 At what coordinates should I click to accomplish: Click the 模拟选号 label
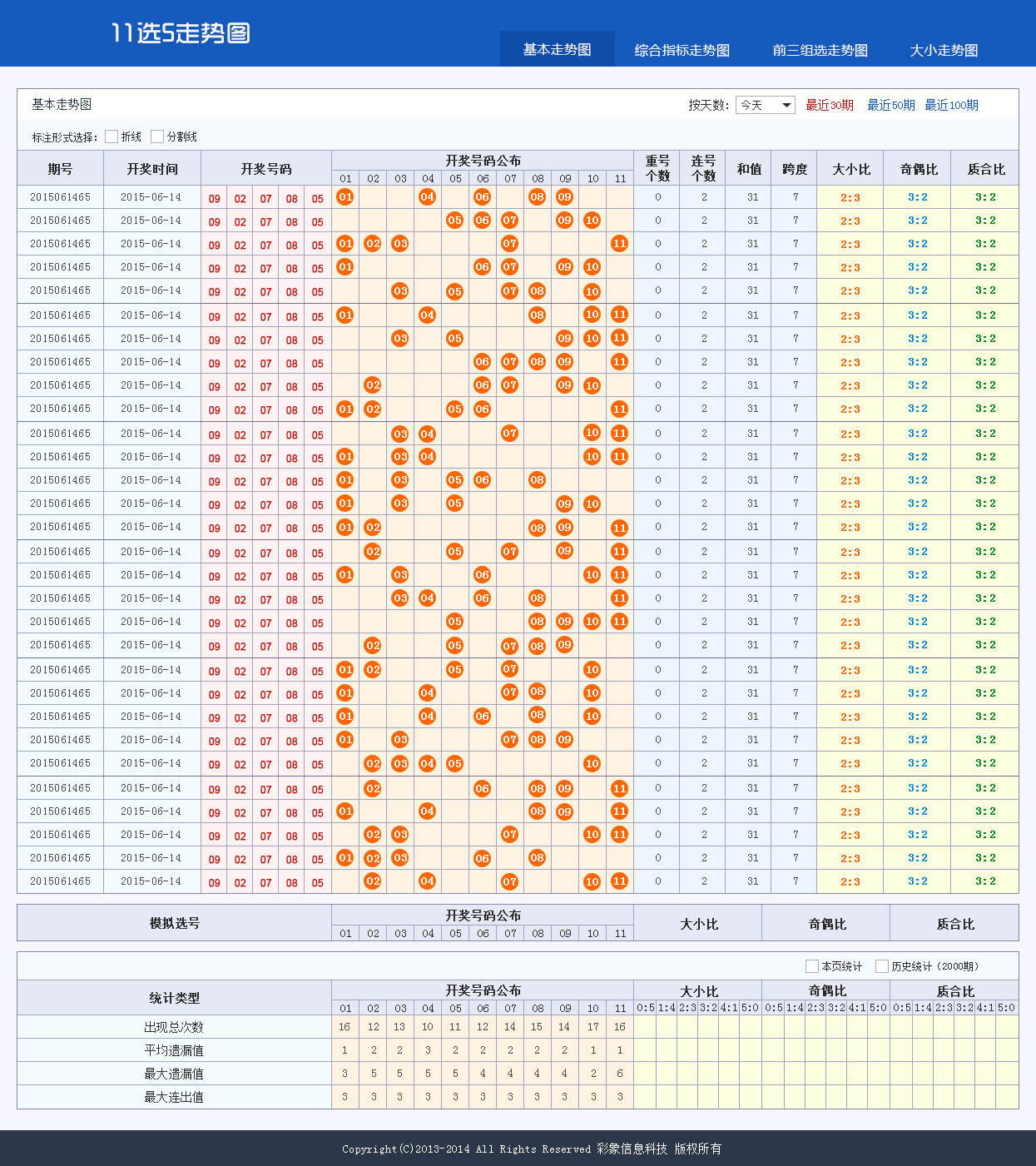[175, 923]
